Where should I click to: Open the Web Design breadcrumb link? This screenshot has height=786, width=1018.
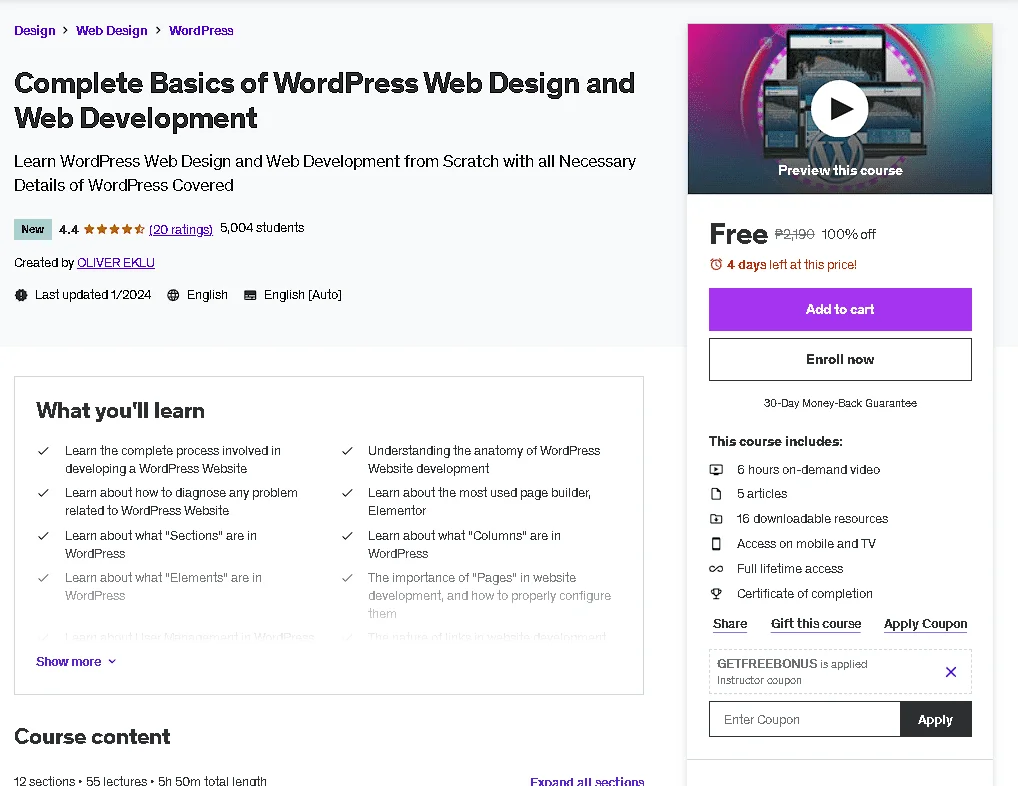(112, 31)
